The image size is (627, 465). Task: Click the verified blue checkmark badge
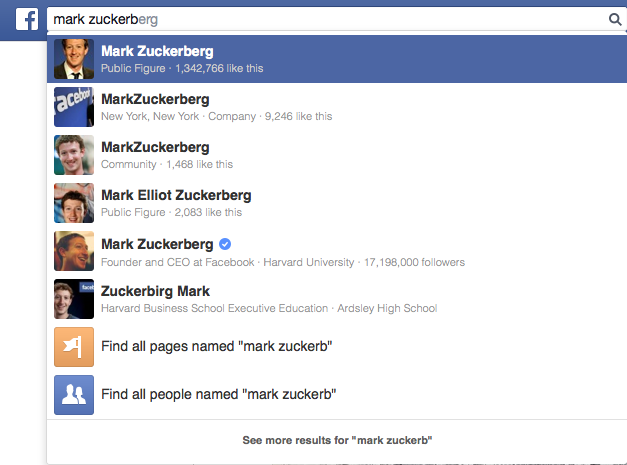(x=225, y=244)
